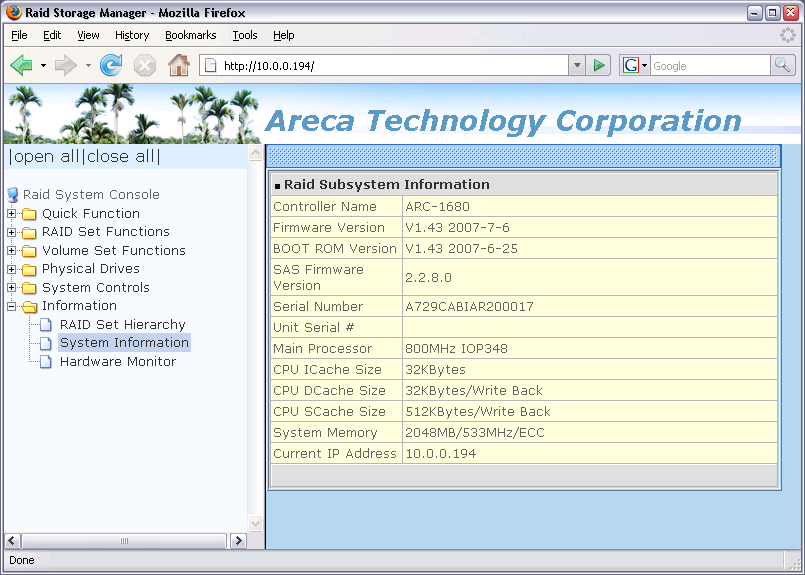Viewport: 805px width, 575px height.
Task: Click the throbber activity icon on the menu bar
Action: [788, 35]
